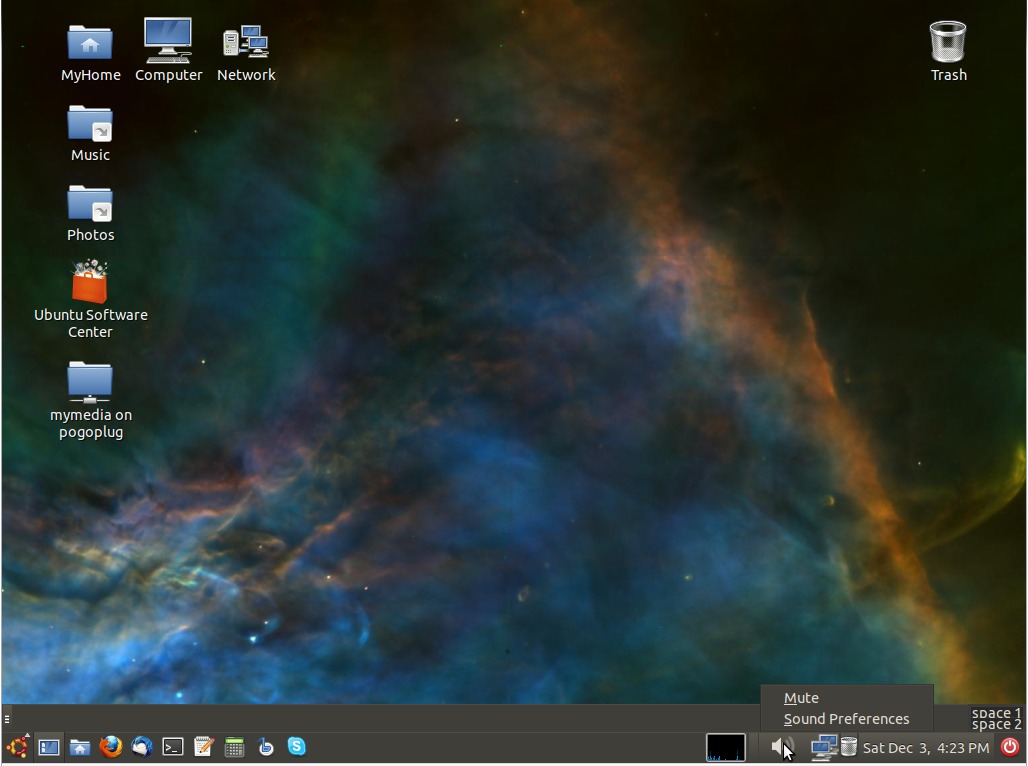Viewport: 1028px width, 766px height.
Task: Open the network connections tray icon
Action: click(x=824, y=747)
